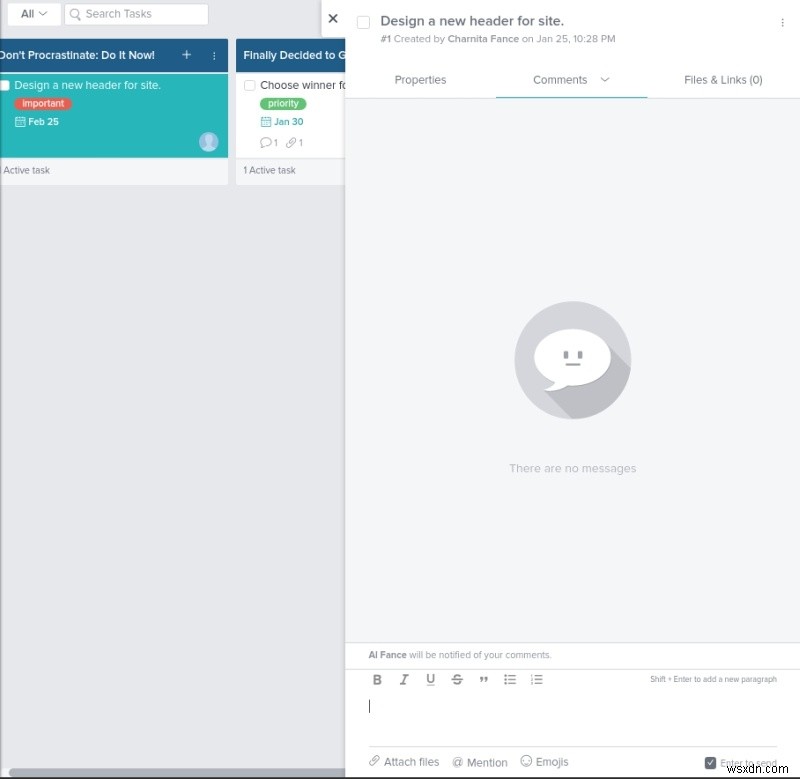Insert a numbered list in comment
The width and height of the screenshot is (800, 779).
[x=536, y=680]
